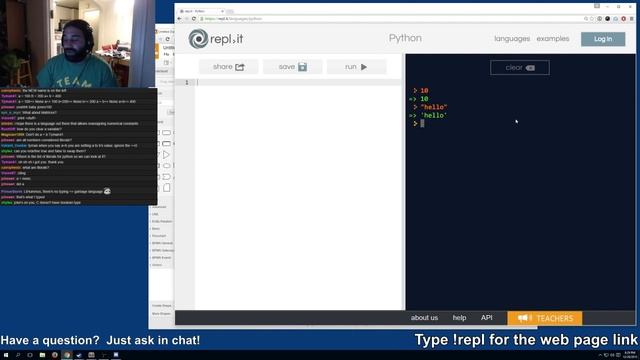
Task: Select the 'hello' output text in console
Action: [x=433, y=116]
